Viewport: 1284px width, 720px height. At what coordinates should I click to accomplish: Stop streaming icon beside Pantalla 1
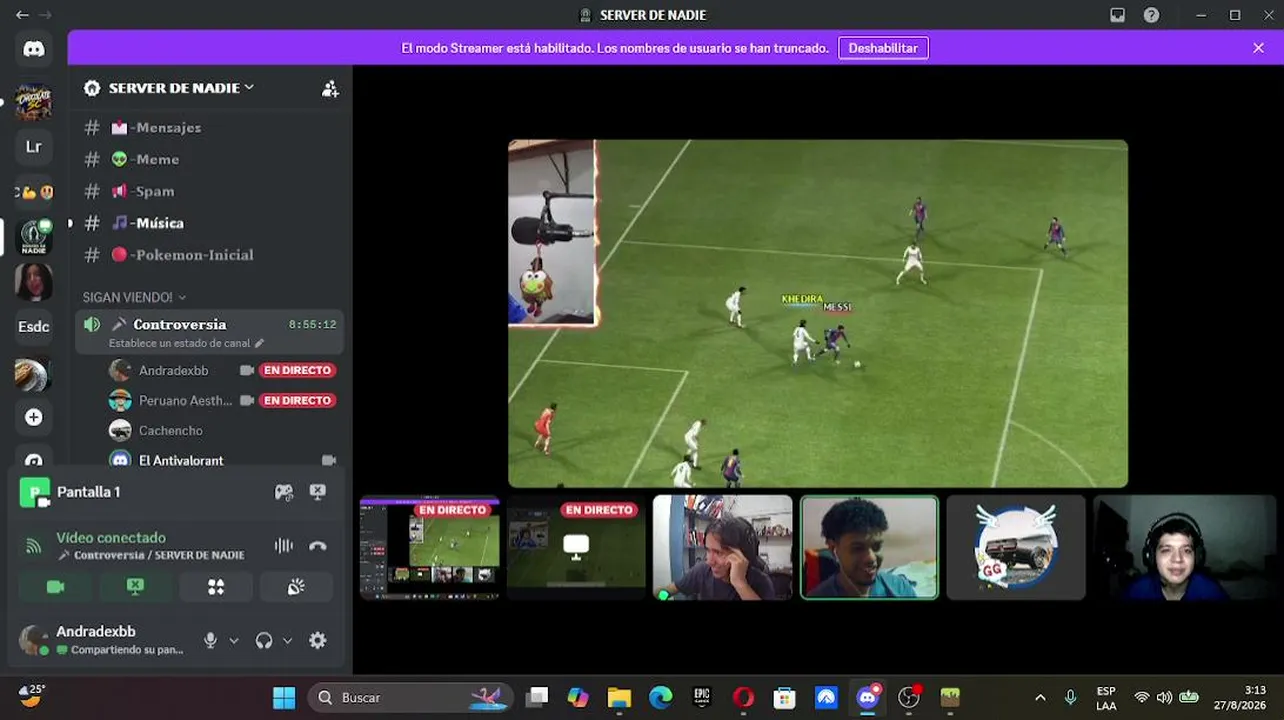click(318, 492)
